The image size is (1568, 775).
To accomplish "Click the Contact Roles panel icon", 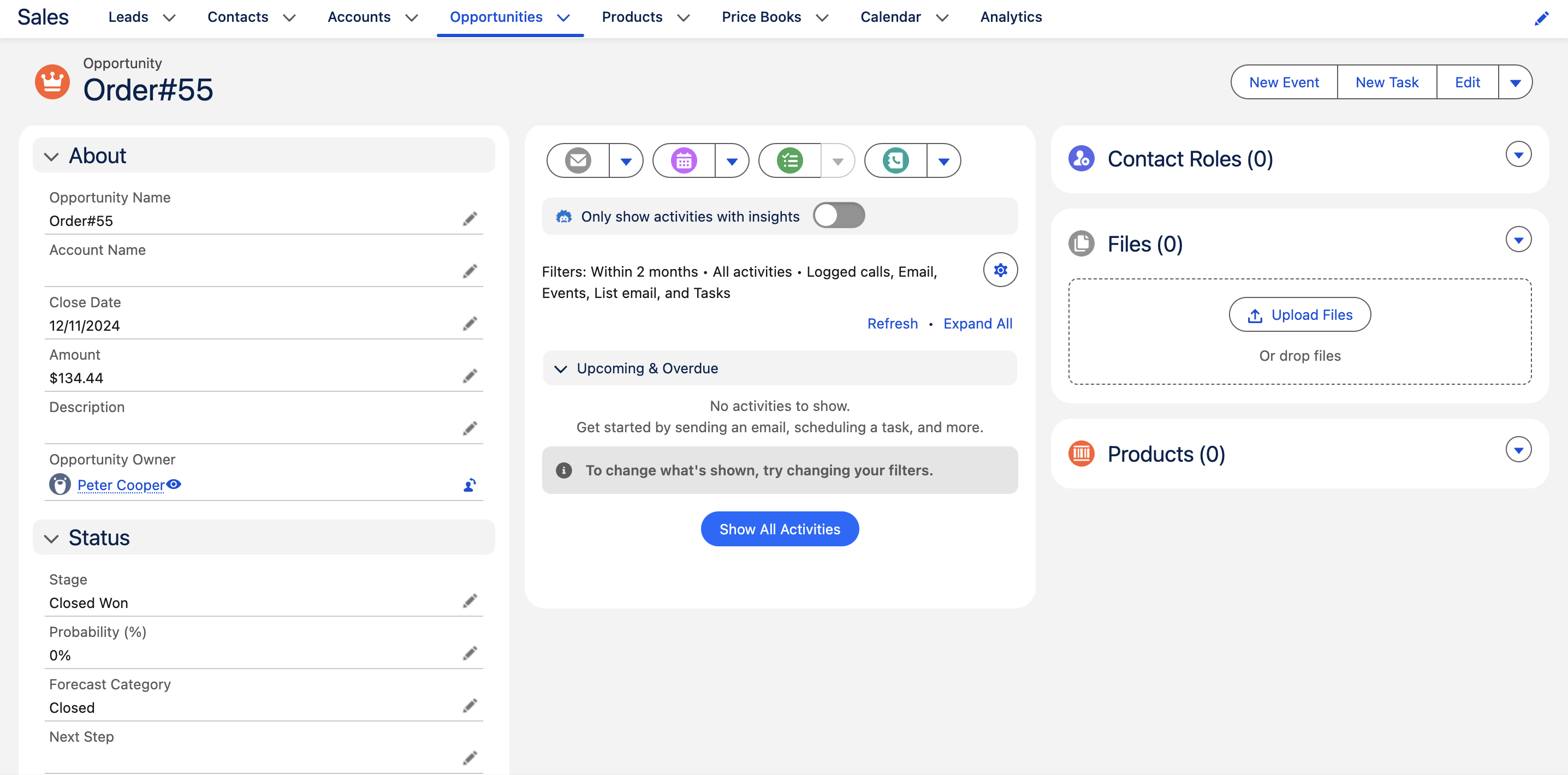I will 1082,158.
